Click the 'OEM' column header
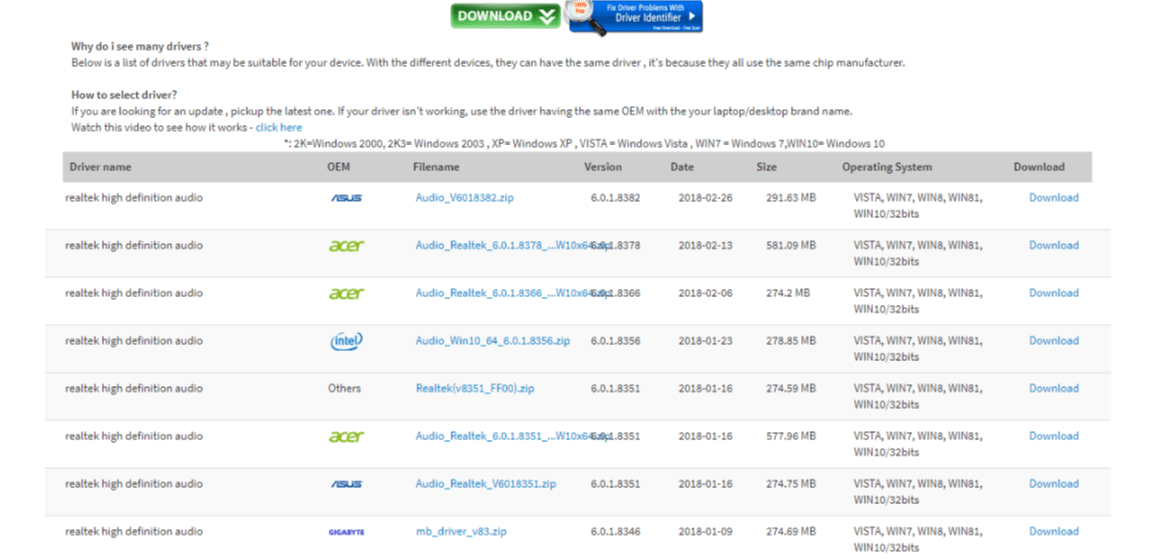The width and height of the screenshot is (1151, 559). click(338, 167)
